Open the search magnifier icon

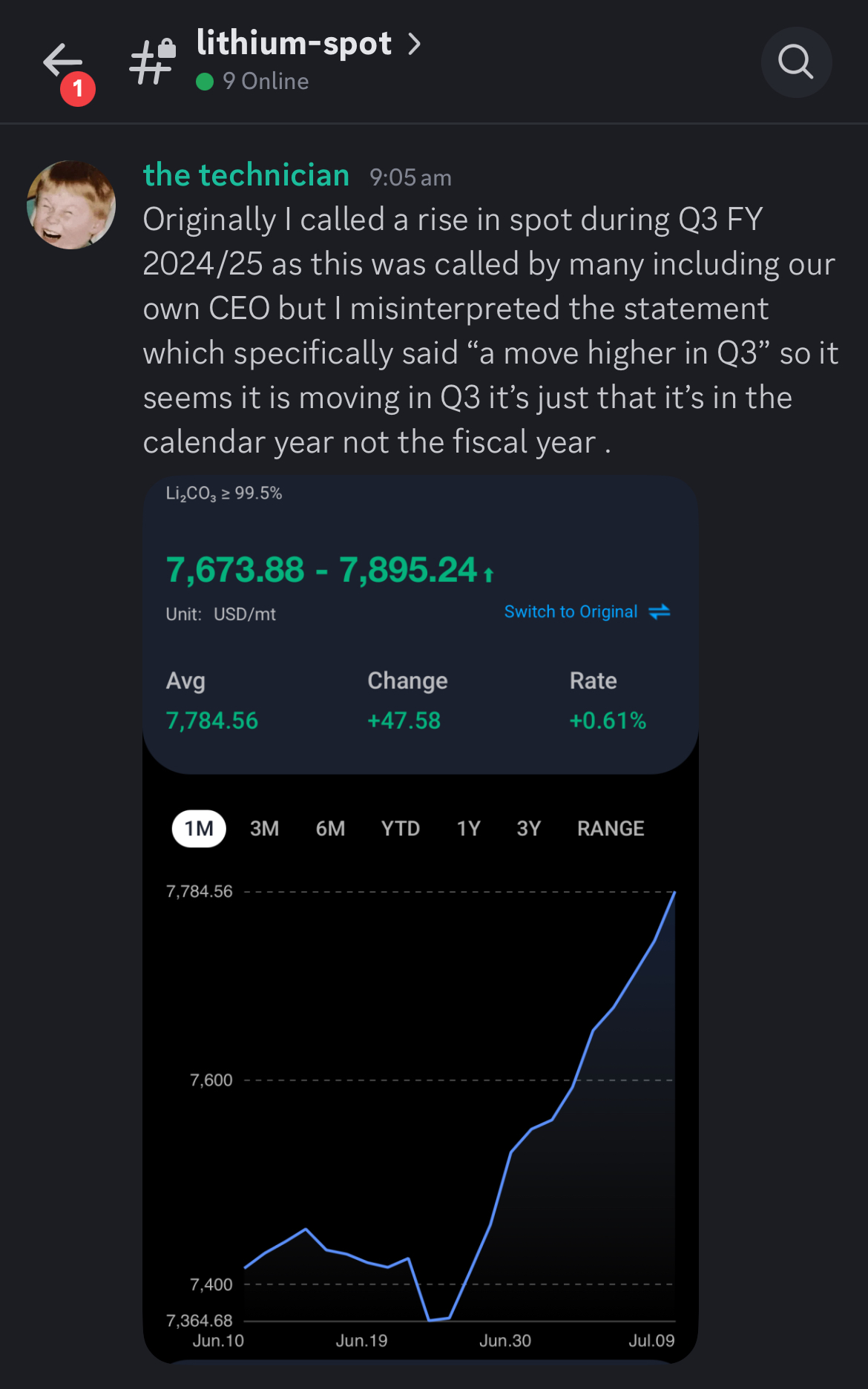[796, 62]
